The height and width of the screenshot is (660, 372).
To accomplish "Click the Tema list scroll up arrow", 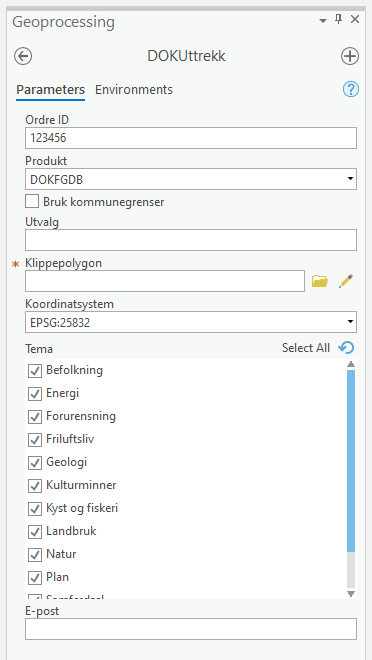I will click(x=351, y=364).
